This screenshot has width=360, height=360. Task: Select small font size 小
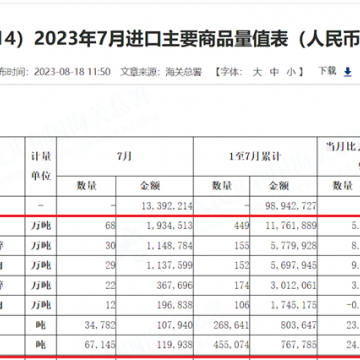click(x=291, y=72)
